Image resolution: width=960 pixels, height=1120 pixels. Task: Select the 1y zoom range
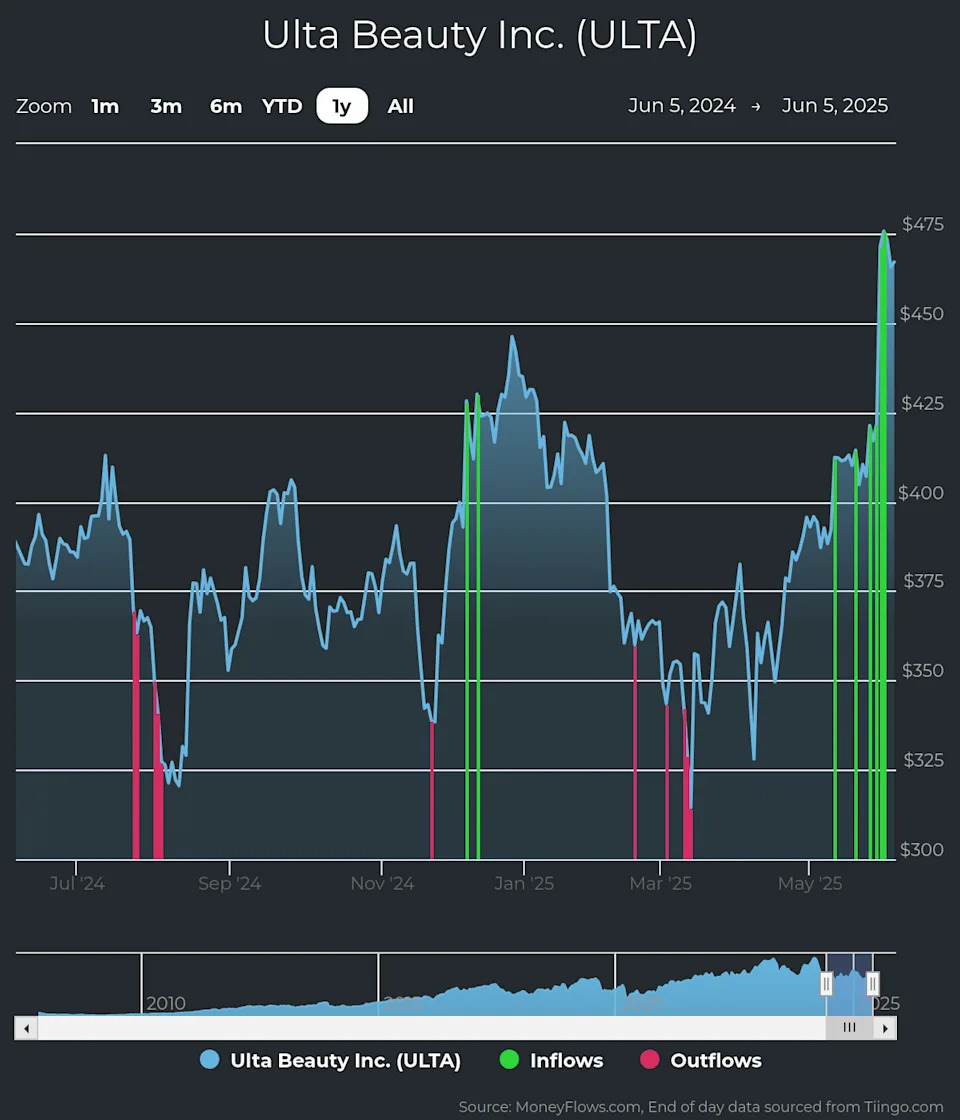pyautogui.click(x=342, y=106)
